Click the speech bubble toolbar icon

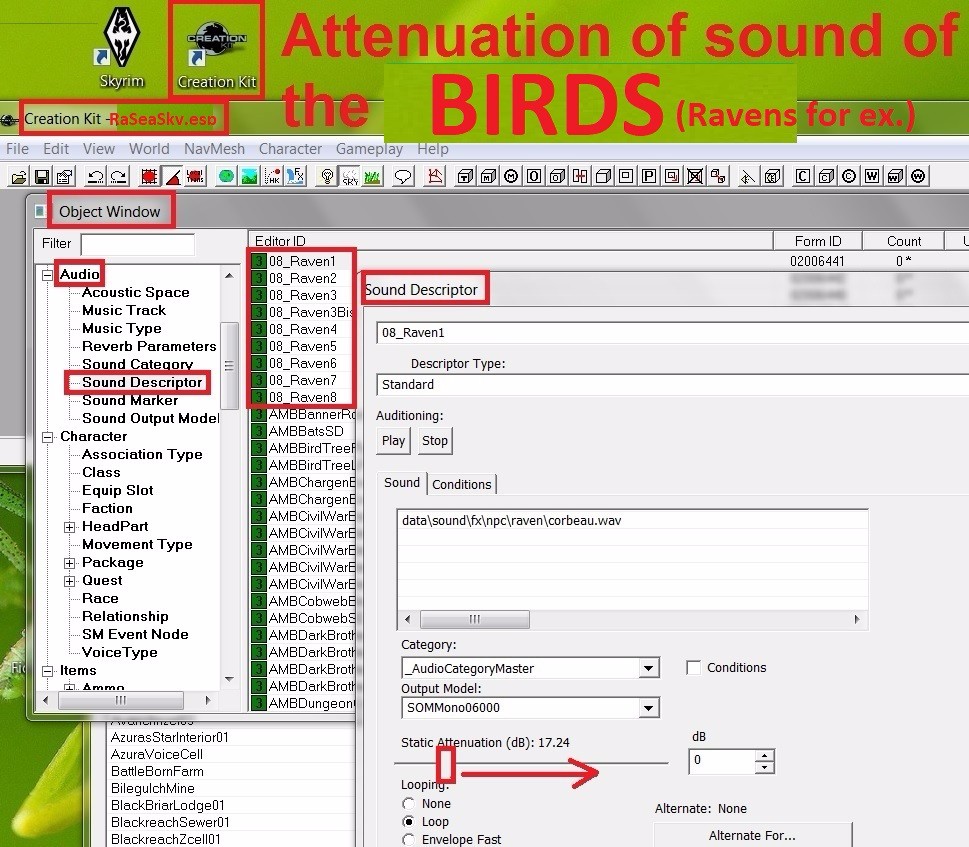click(404, 177)
